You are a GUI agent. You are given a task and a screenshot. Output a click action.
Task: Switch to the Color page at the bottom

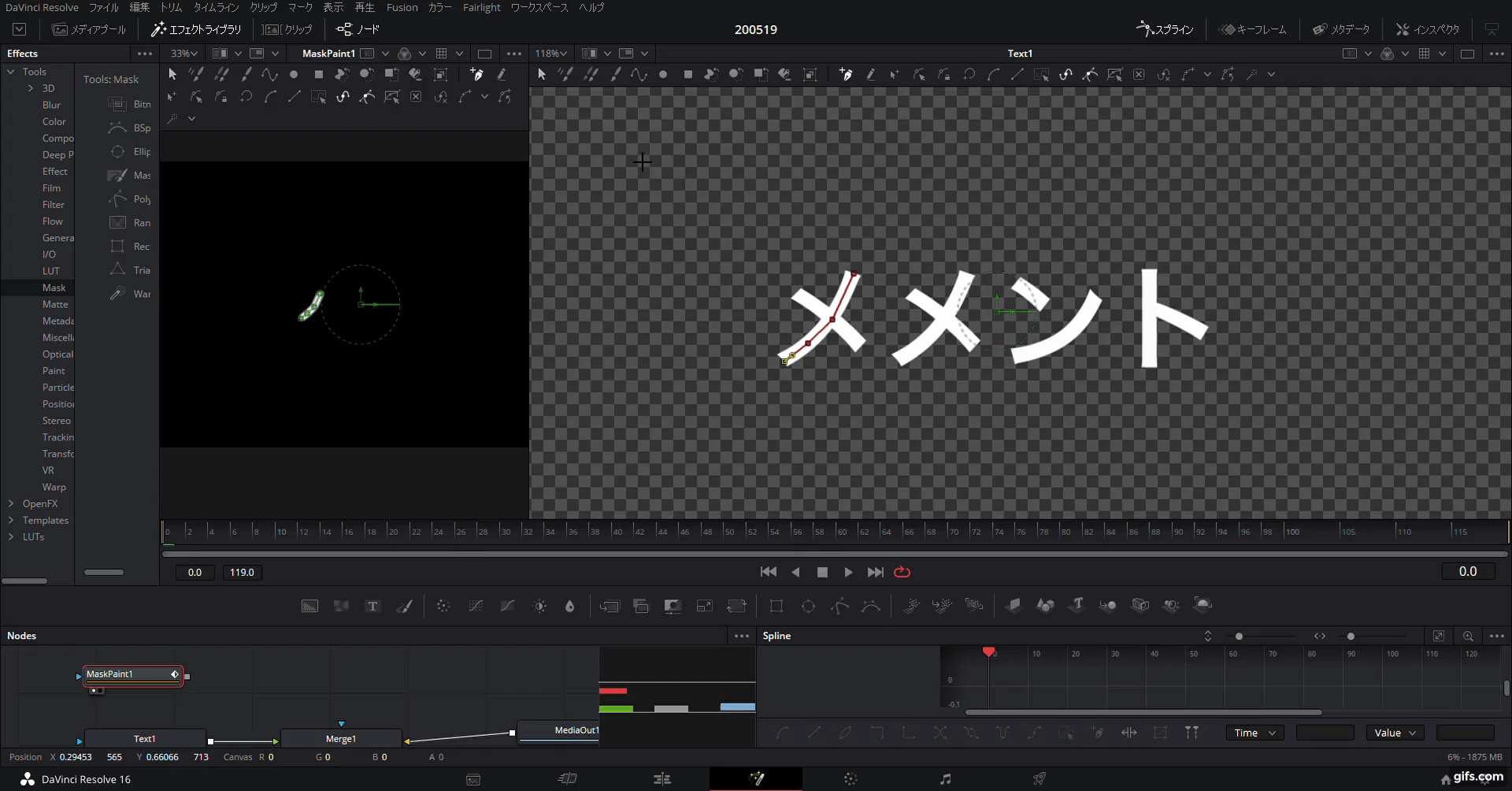[x=850, y=779]
